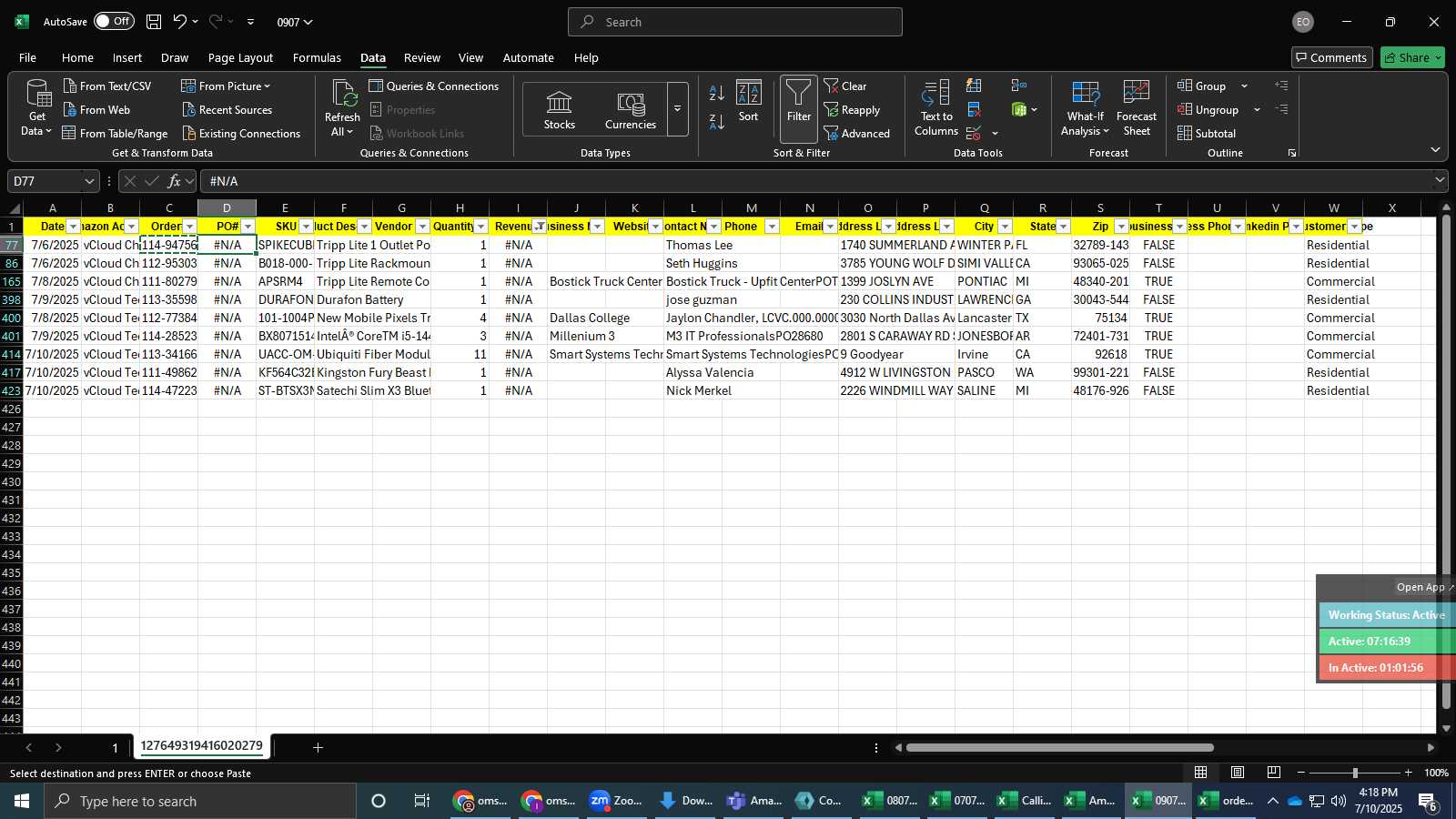This screenshot has height=819, width=1456.
Task: Click the ribbon Search box
Action: click(x=735, y=22)
